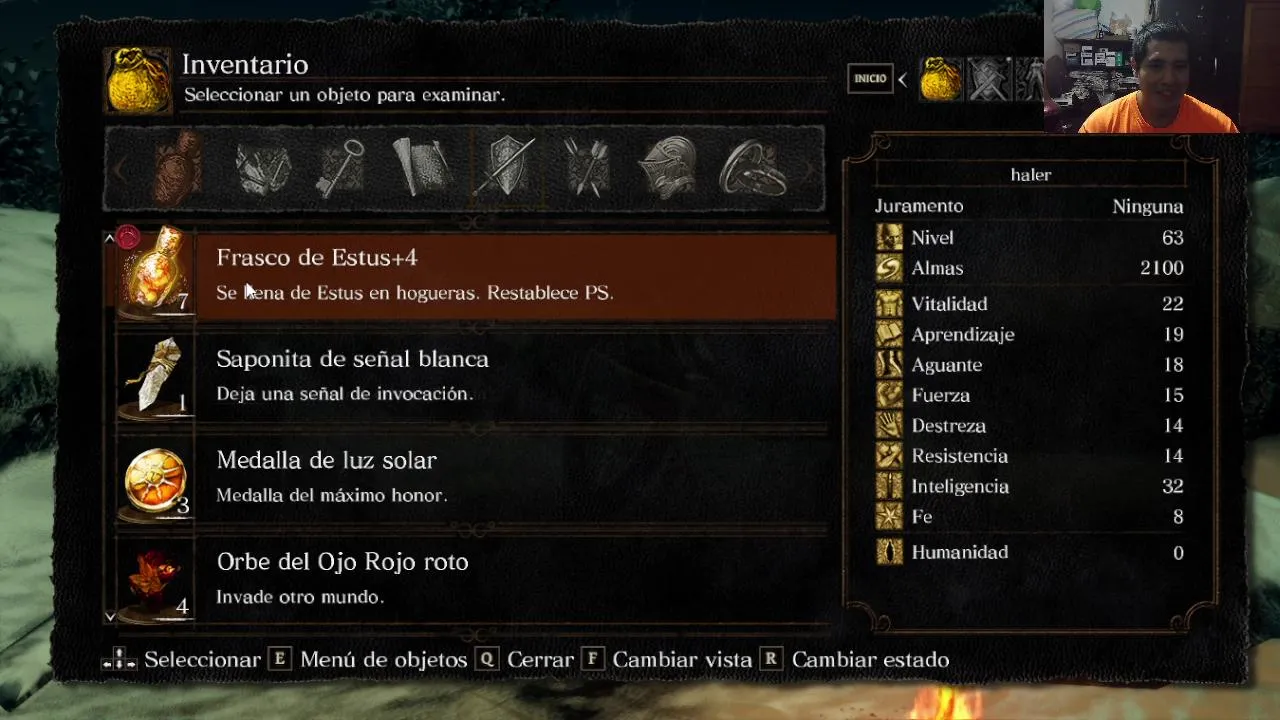
Task: Open the rings category icon
Action: (752, 167)
